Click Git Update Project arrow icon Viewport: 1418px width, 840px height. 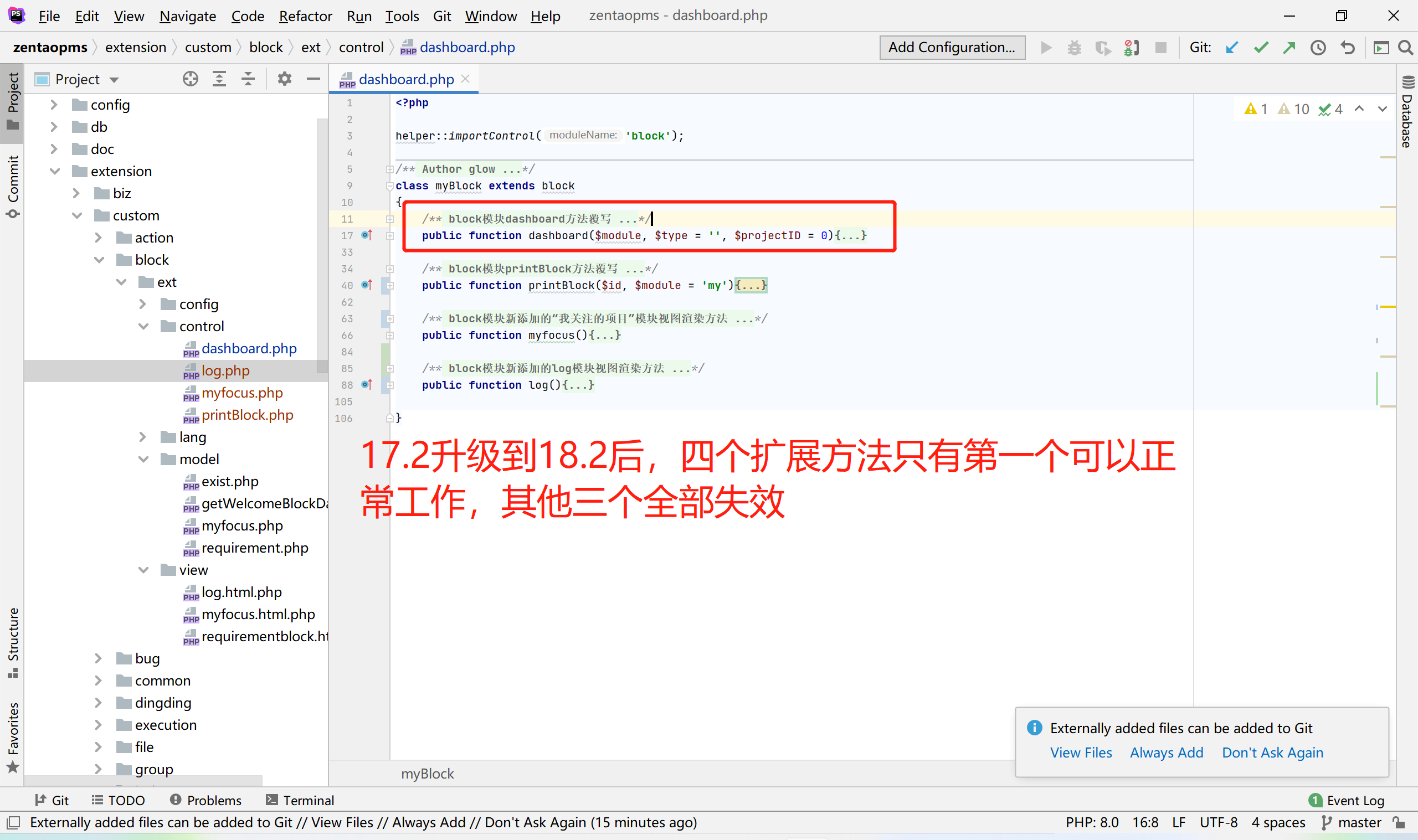1232,48
